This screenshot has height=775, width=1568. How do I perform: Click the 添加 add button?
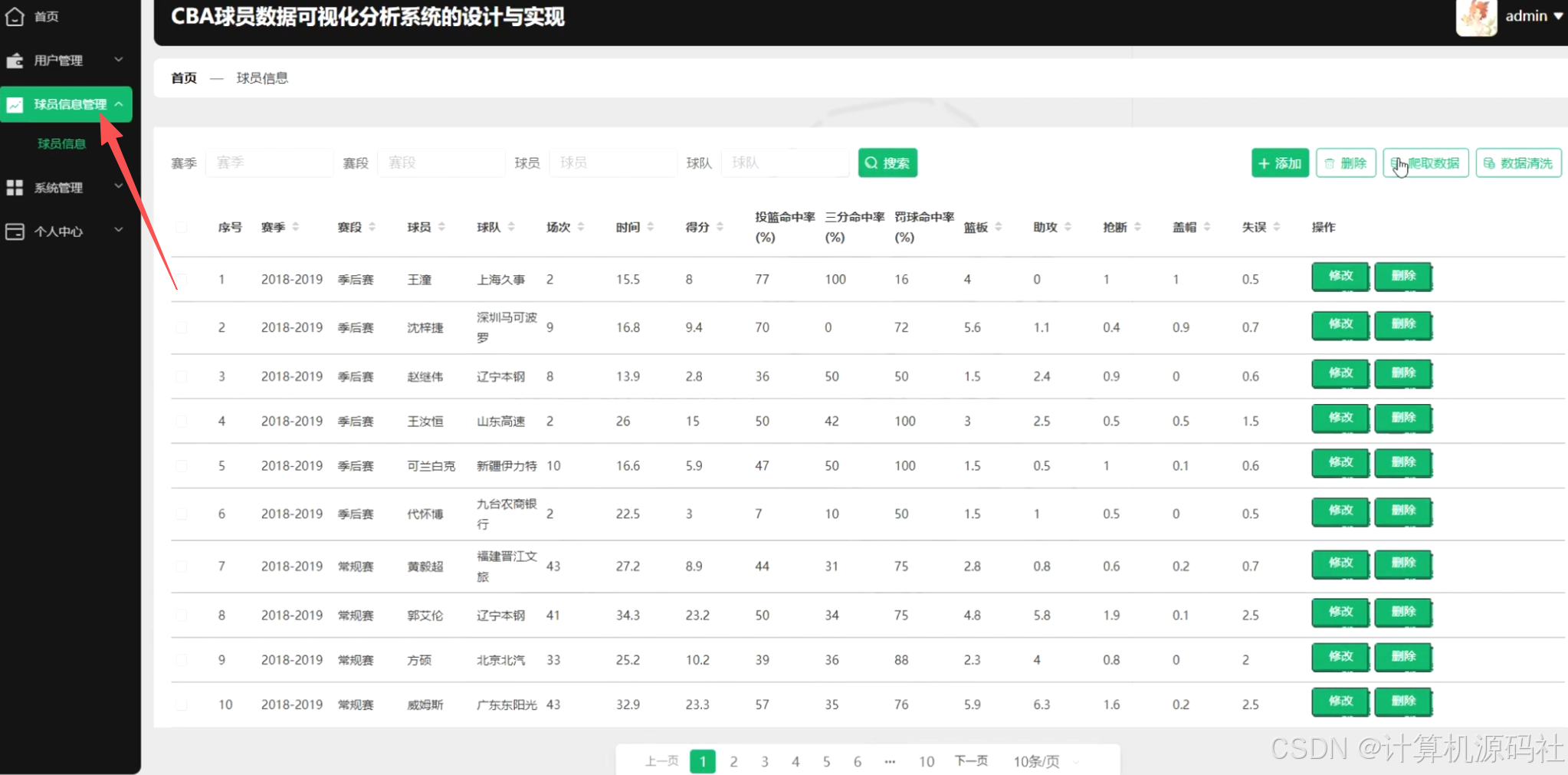1280,163
